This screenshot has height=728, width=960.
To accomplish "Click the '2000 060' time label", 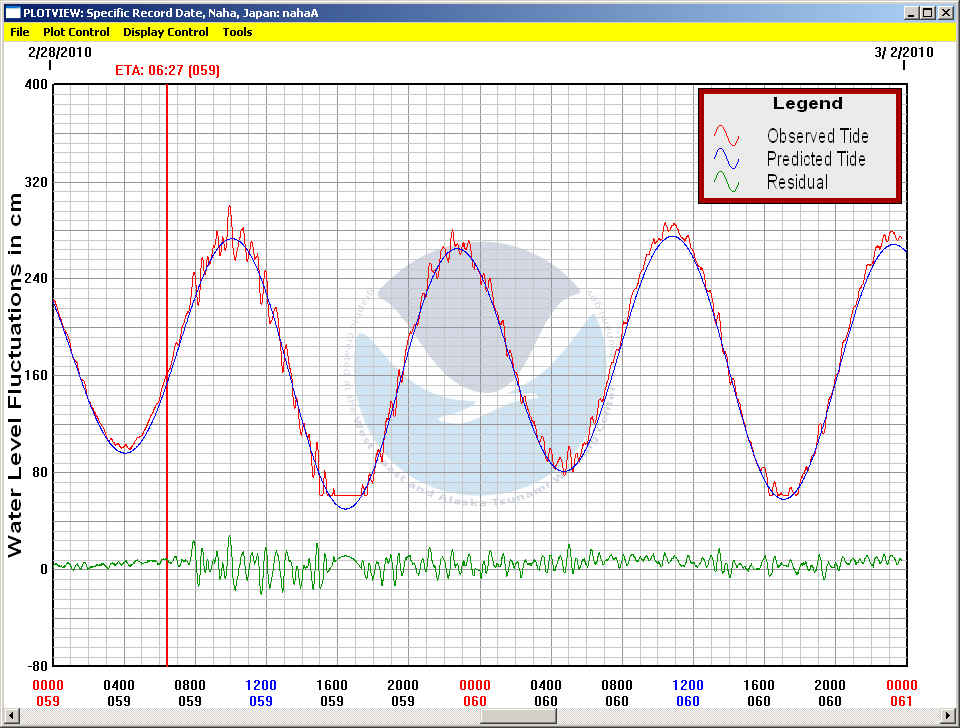I will pyautogui.click(x=830, y=692).
